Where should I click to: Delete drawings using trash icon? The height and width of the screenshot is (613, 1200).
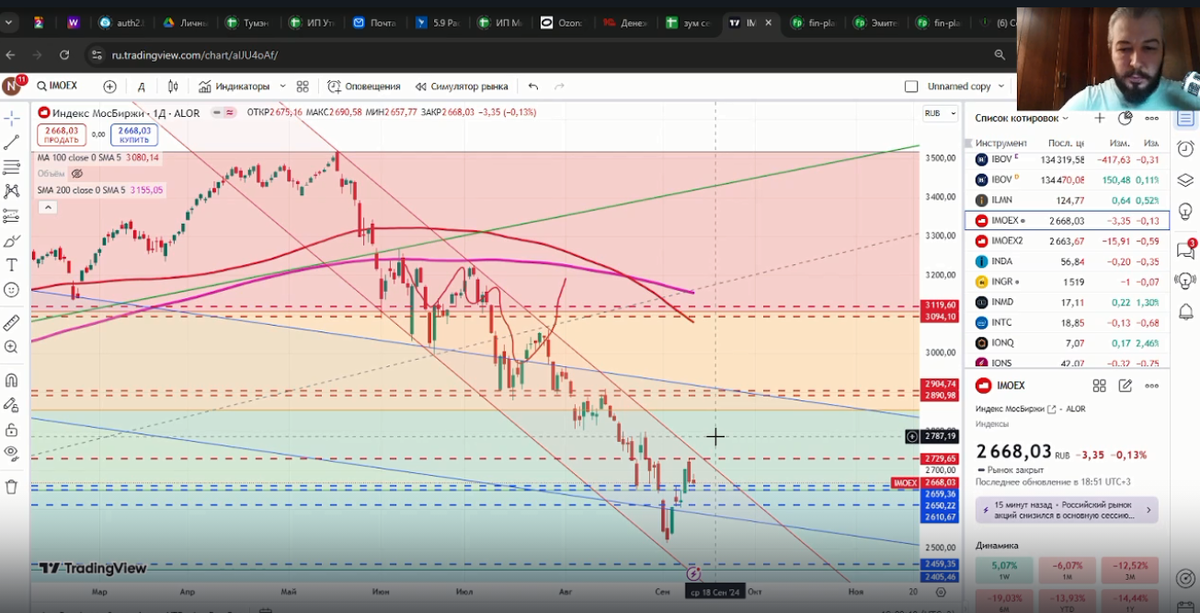(12, 487)
